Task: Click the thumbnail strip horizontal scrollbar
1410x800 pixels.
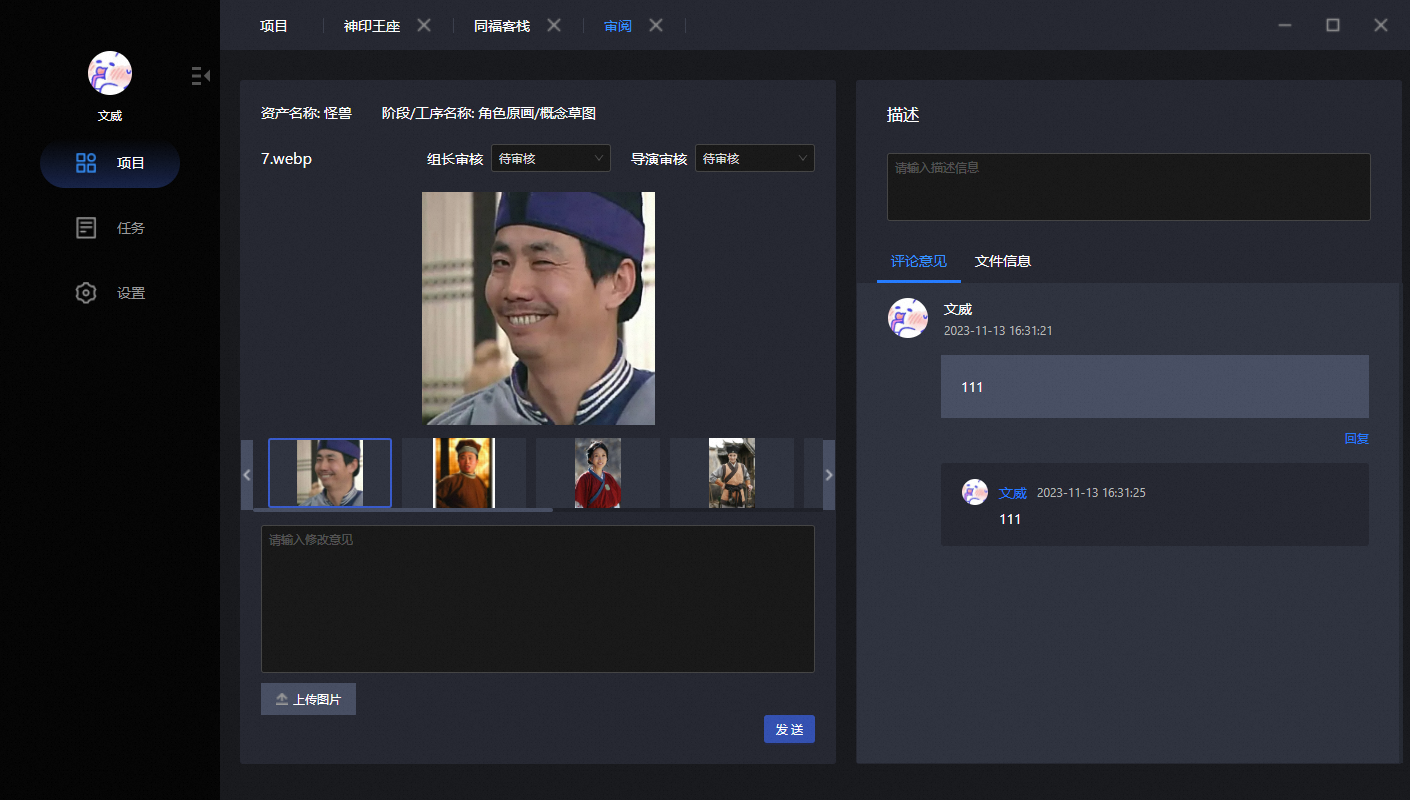Action: 403,510
